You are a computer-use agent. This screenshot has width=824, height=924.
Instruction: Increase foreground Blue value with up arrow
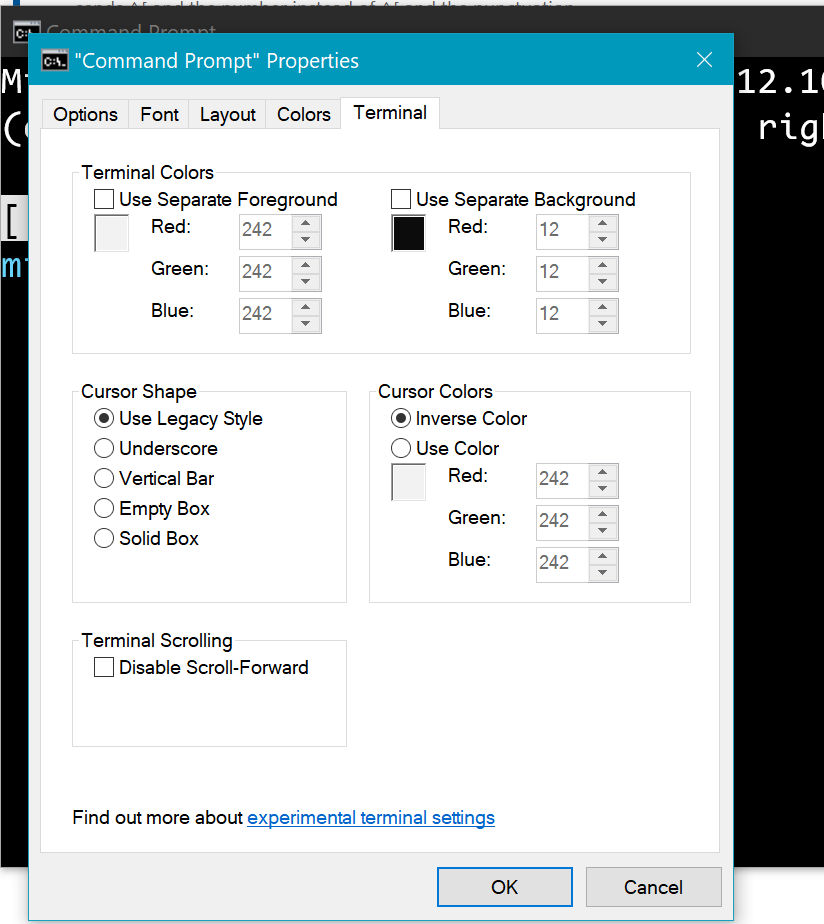point(305,307)
